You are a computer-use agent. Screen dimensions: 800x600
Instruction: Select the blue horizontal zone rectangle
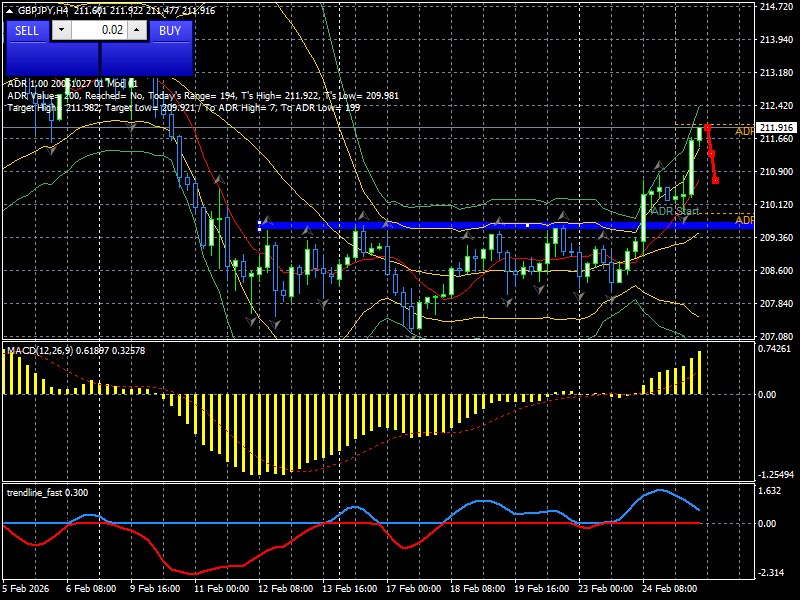coord(506,226)
